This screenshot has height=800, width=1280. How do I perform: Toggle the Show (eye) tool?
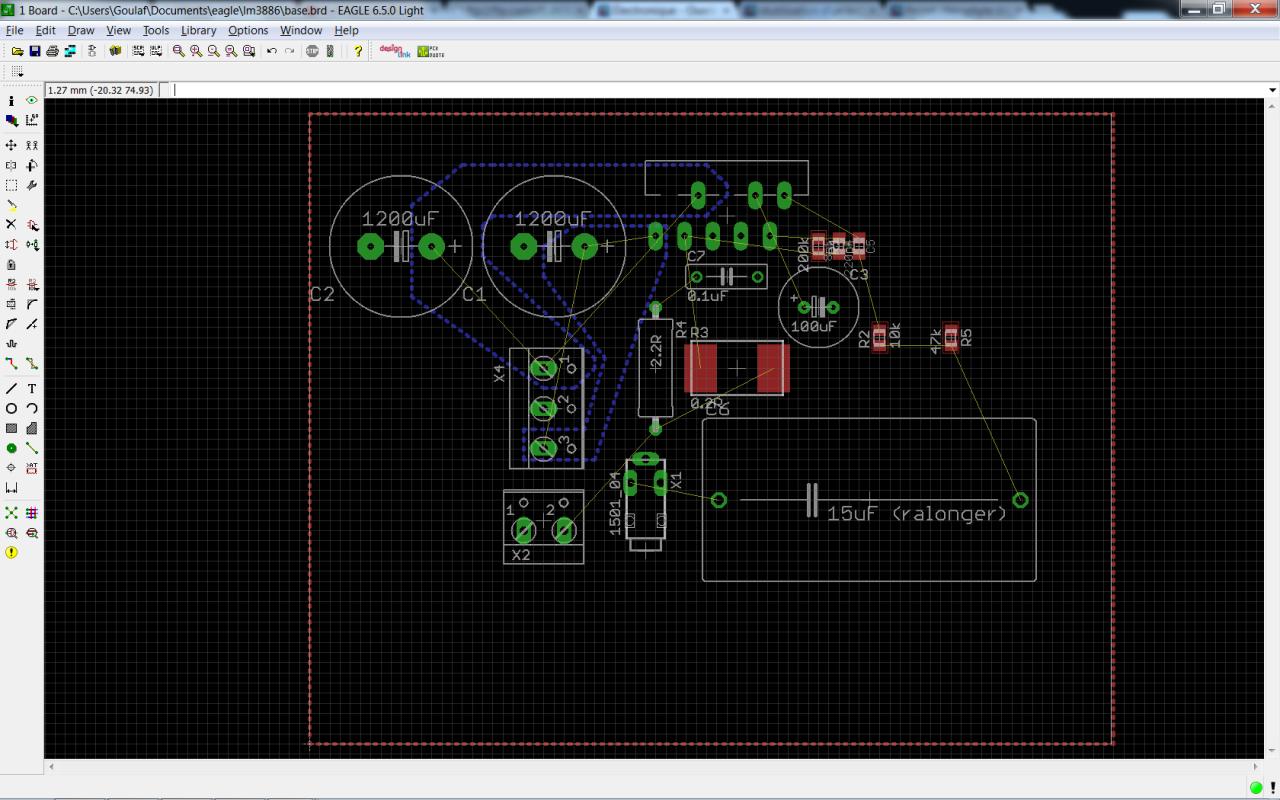pyautogui.click(x=32, y=101)
